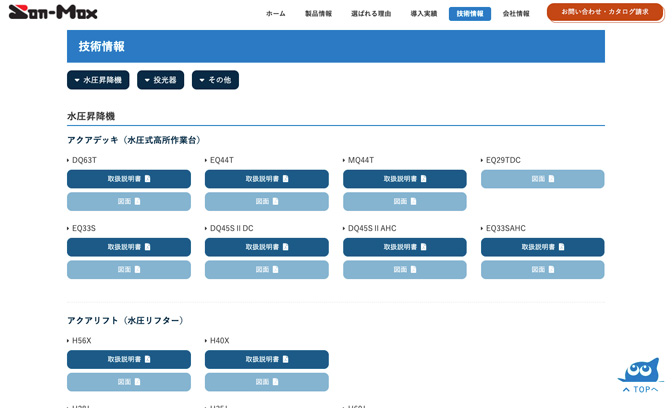Open DQ45S II AHC 図面 document

(x=405, y=270)
